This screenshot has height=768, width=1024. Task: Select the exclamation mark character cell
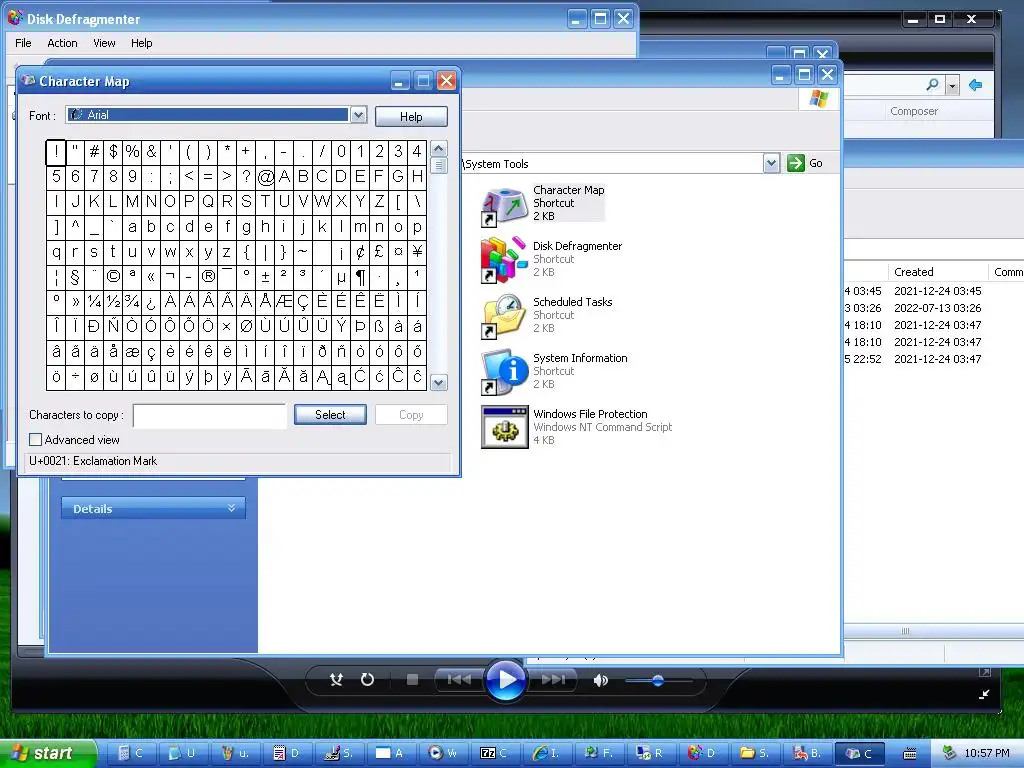pyautogui.click(x=56, y=152)
